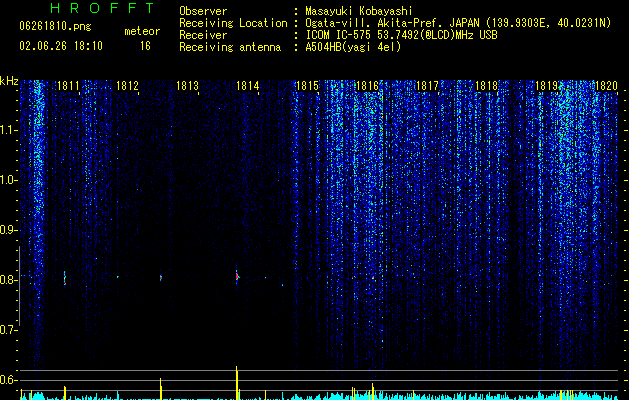This screenshot has height=400, width=629.
Task: Select the filename 06261810.png
Action: pyautogui.click(x=55, y=27)
